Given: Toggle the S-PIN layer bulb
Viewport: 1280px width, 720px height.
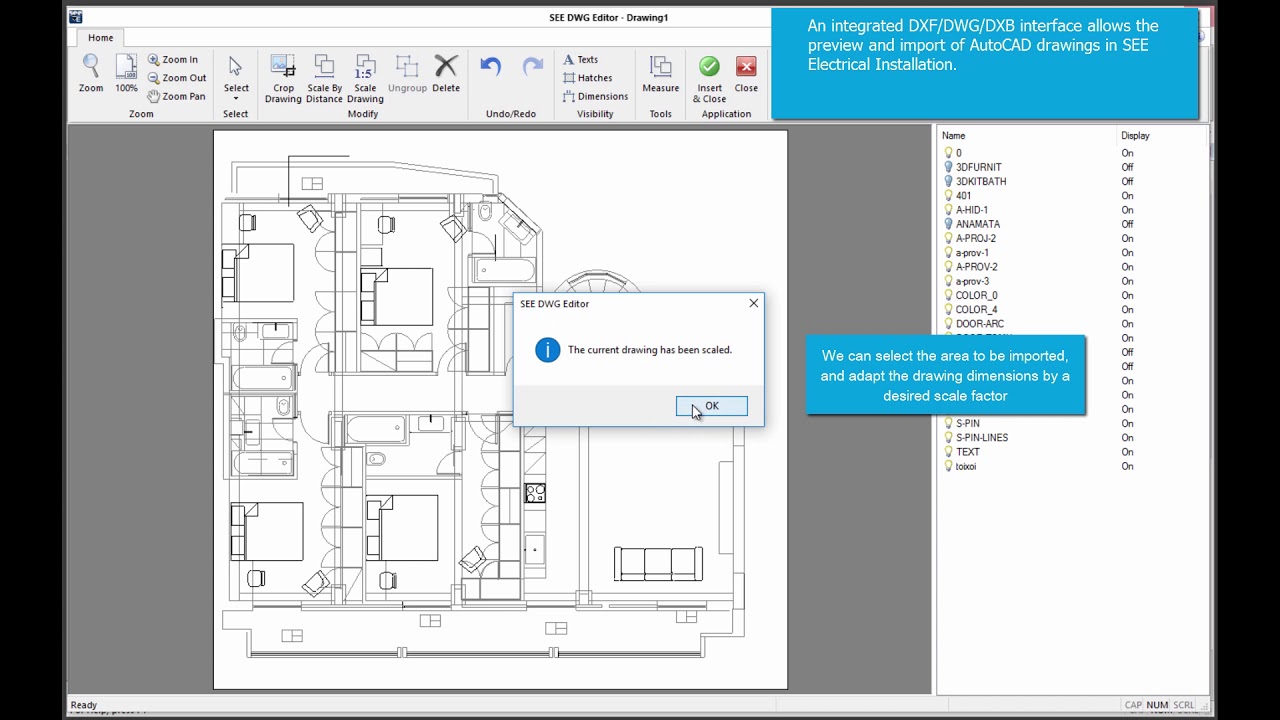Looking at the screenshot, I should [948, 423].
